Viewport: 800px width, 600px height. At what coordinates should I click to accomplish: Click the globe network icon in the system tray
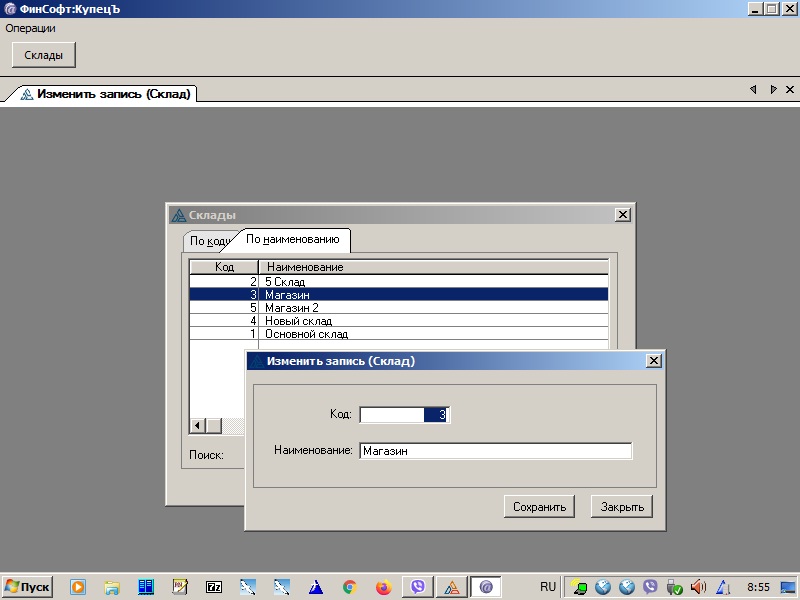click(604, 587)
